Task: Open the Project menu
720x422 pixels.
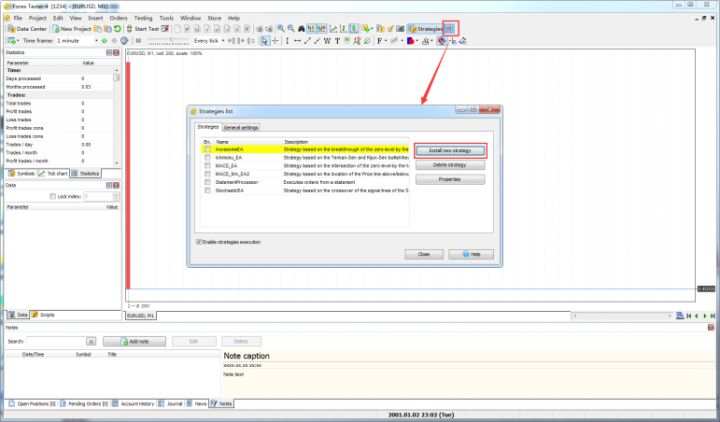Action: pyautogui.click(x=38, y=18)
